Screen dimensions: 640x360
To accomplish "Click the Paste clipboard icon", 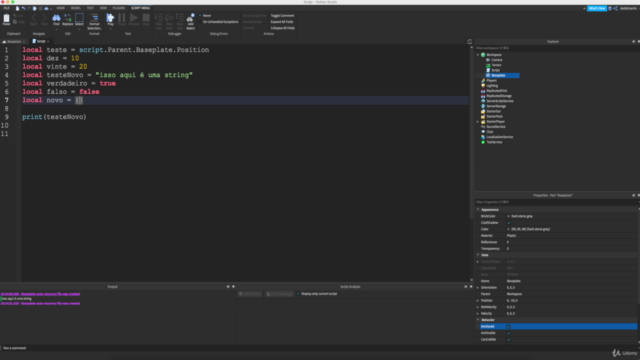I will pos(6,19).
